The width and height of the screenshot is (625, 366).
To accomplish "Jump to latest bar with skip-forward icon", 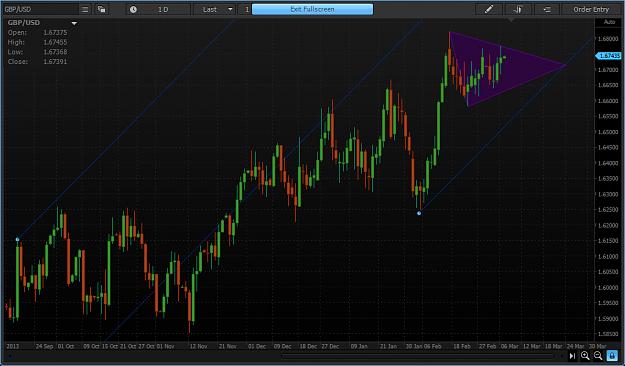I will click(572, 356).
